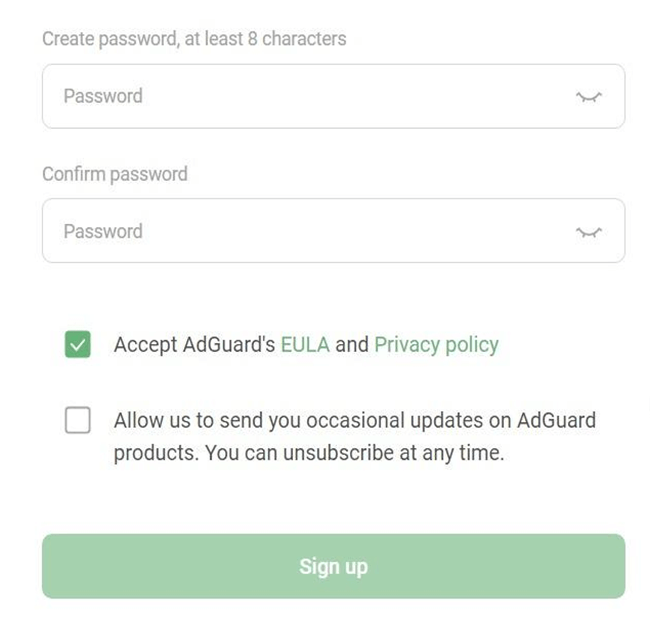Click the 'Password' placeholder in the first field
This screenshot has height=617, width=657.
tap(103, 97)
